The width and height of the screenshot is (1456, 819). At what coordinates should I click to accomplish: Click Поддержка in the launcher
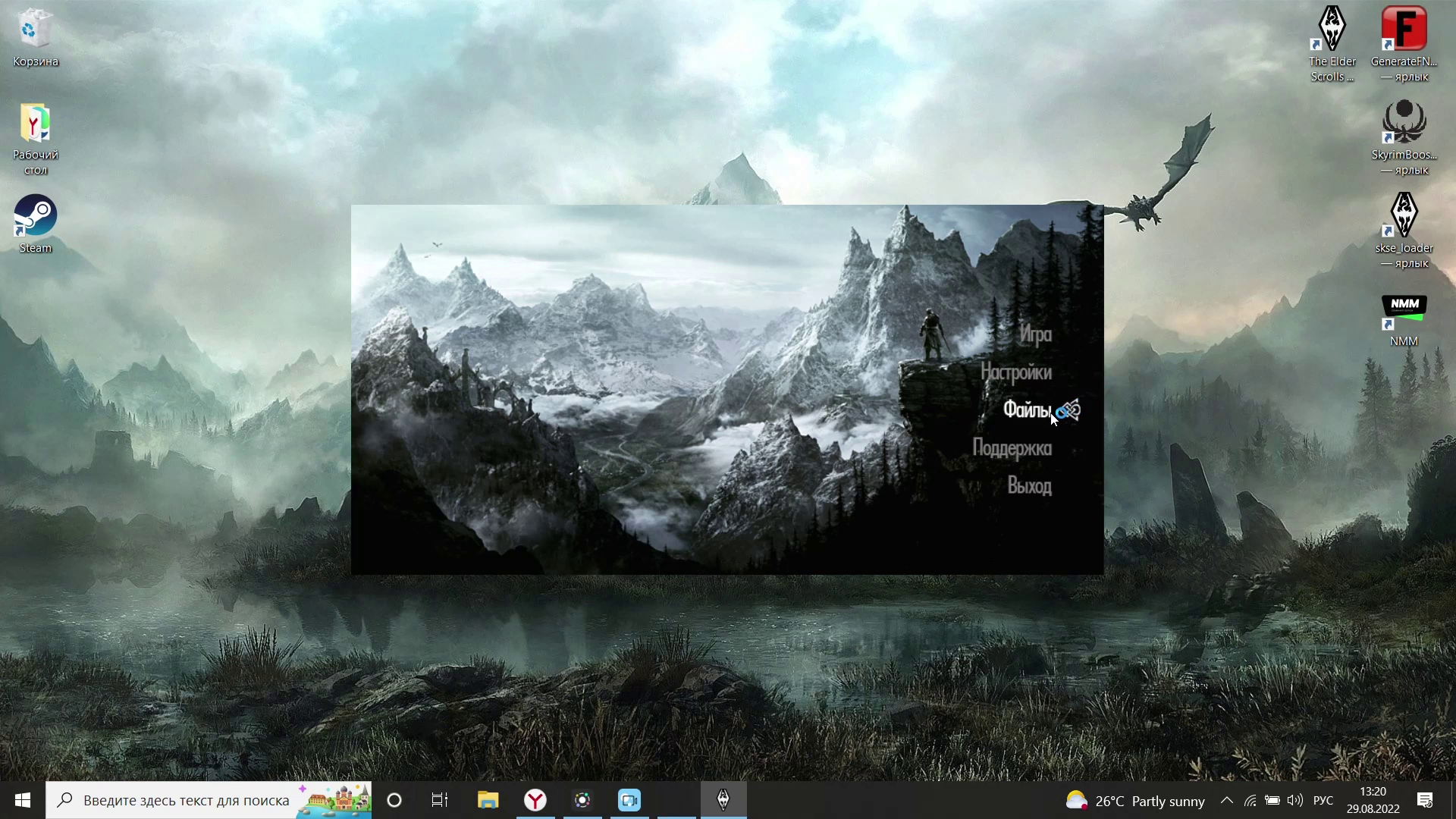1012,447
